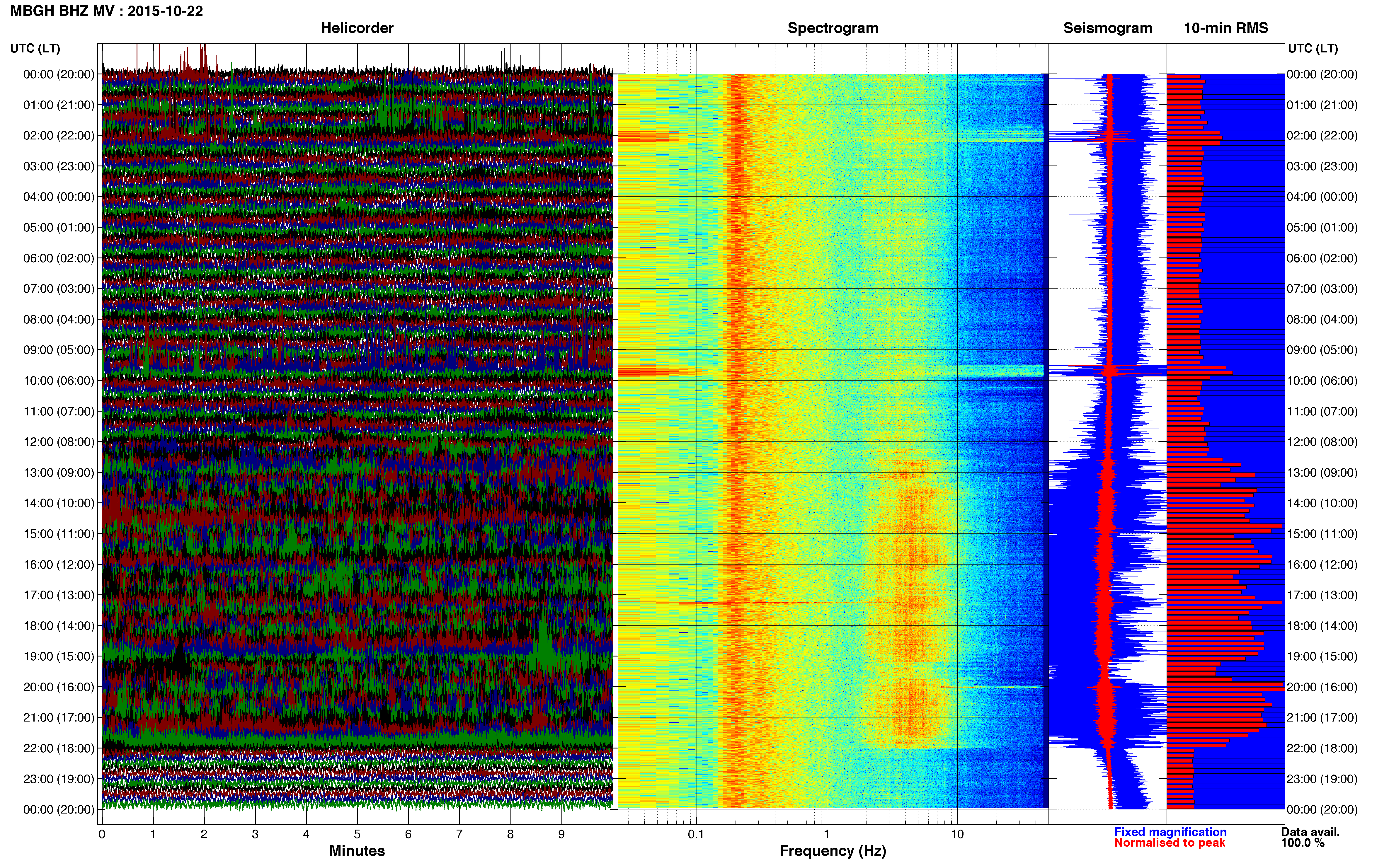Click the '10-min RMS' panel heading

1225,28
